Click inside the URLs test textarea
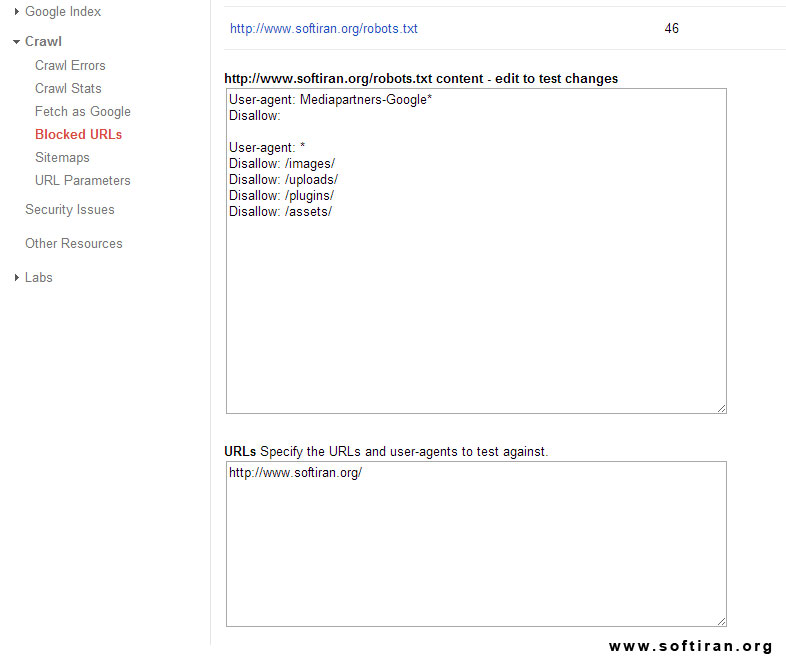The image size is (786, 659). [476, 544]
